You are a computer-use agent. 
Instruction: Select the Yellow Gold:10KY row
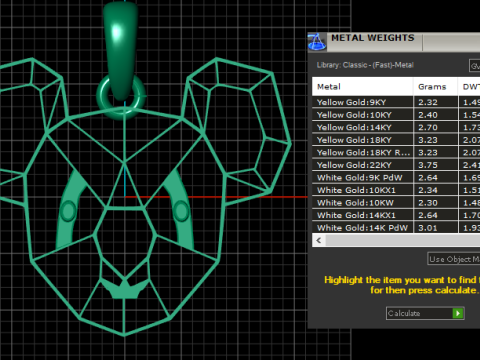click(396, 115)
